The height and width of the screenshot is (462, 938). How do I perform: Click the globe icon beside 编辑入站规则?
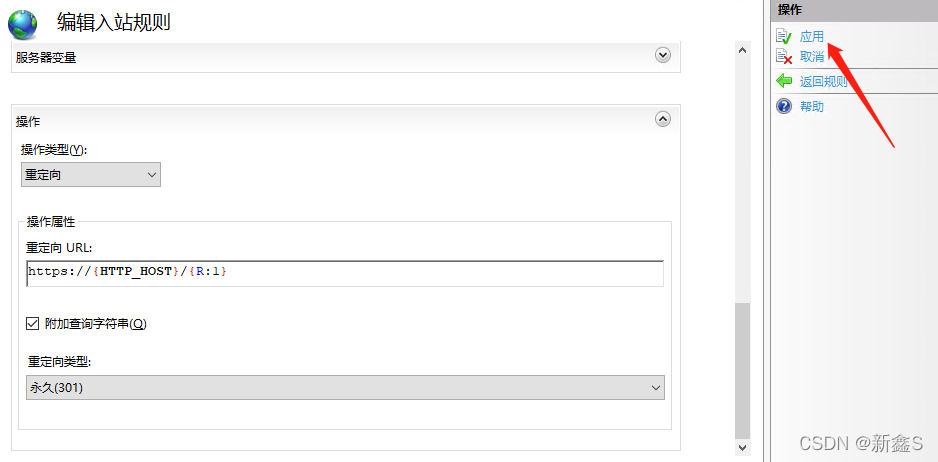[23, 24]
